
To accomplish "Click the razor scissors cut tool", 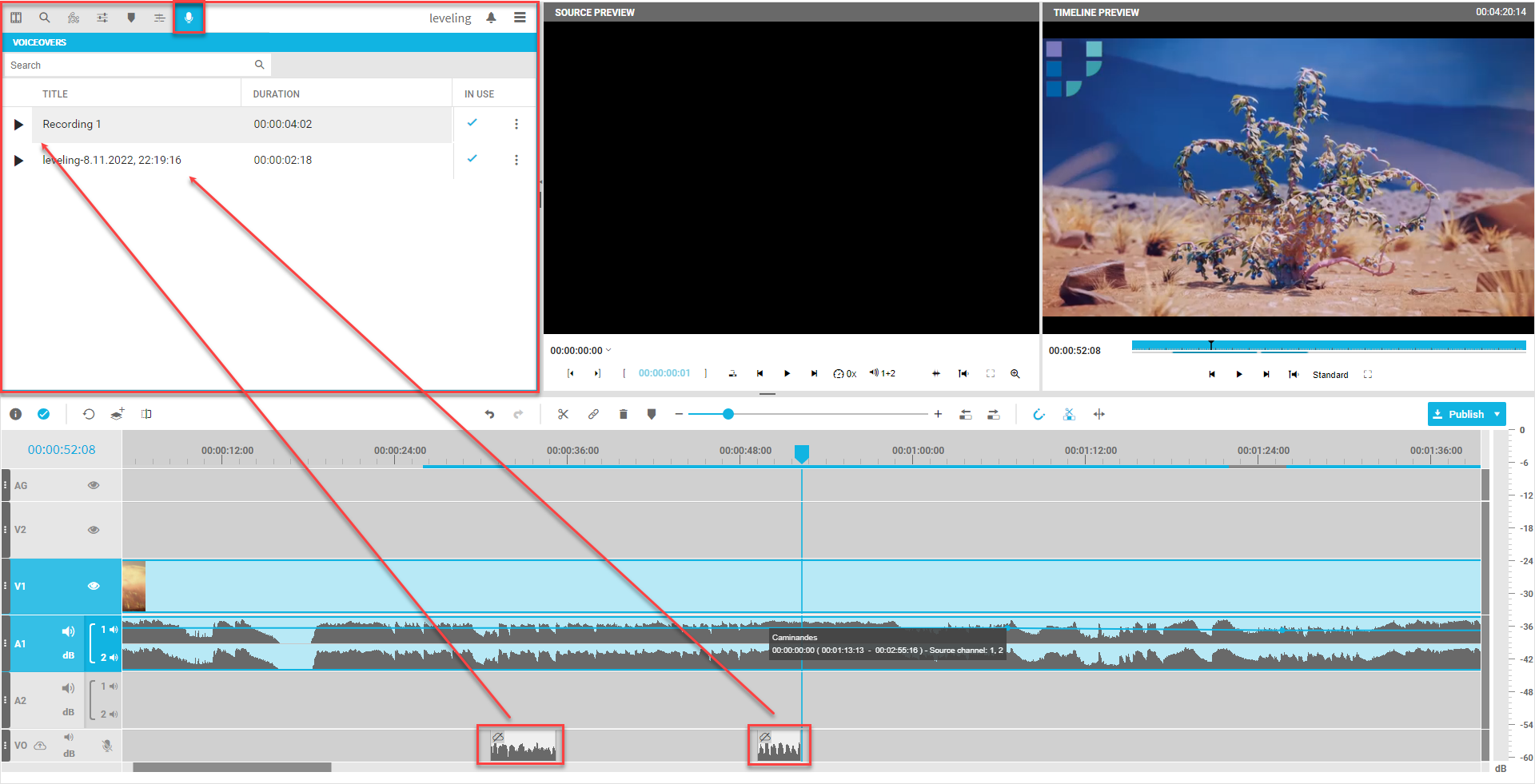I will [x=563, y=414].
